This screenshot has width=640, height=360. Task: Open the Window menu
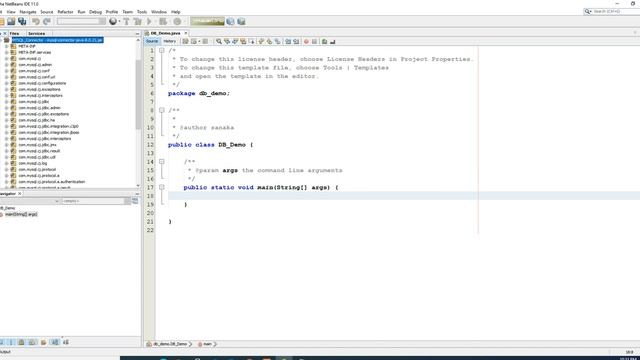[159, 12]
